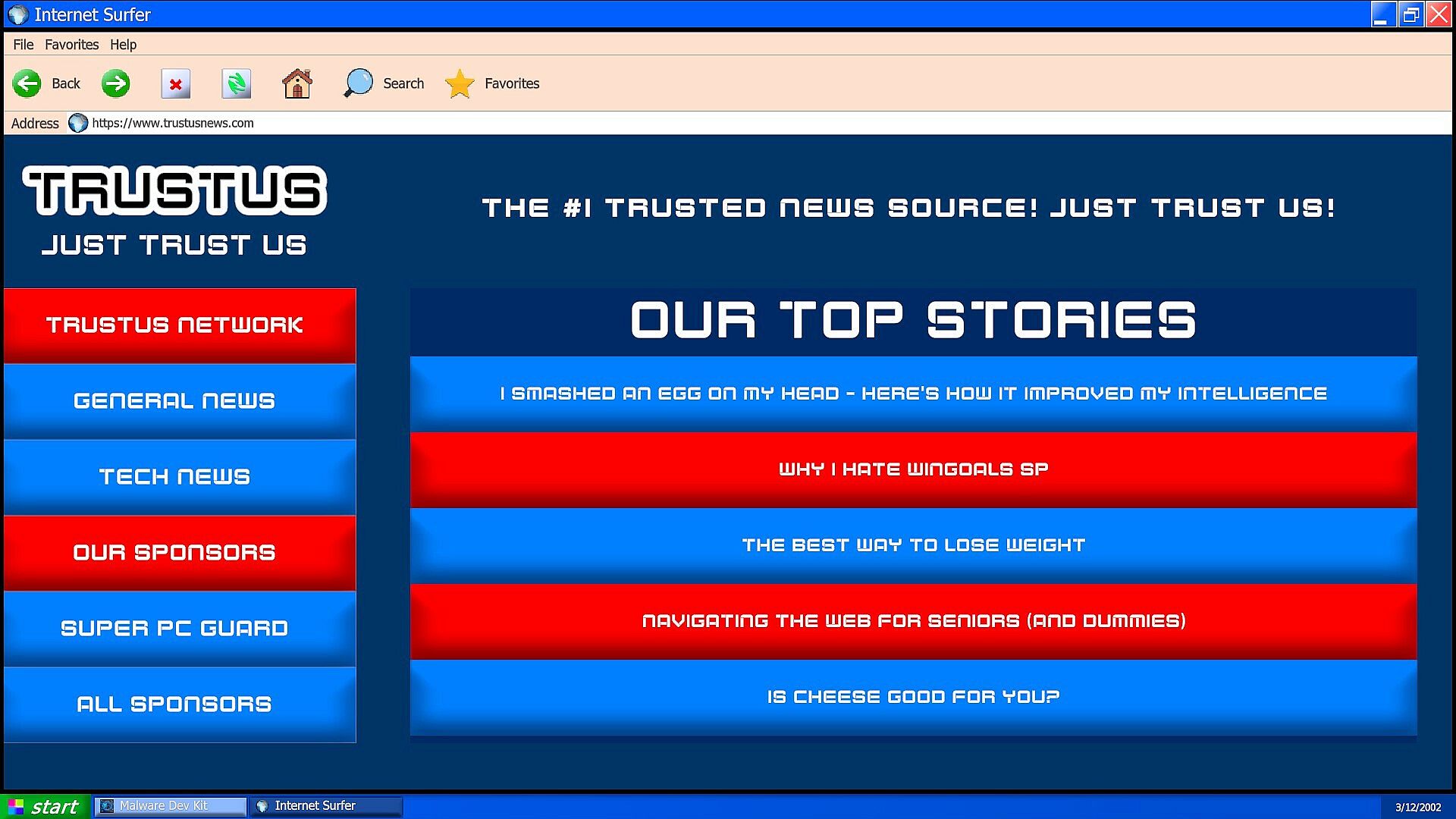Open the Help menu
This screenshot has width=1456, height=819.
coord(123,45)
